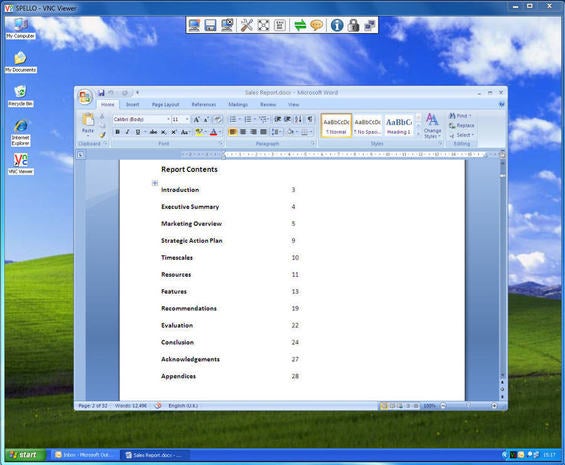Apply yellow text highlight color
Screen dimensions: 565x465
click(199, 132)
